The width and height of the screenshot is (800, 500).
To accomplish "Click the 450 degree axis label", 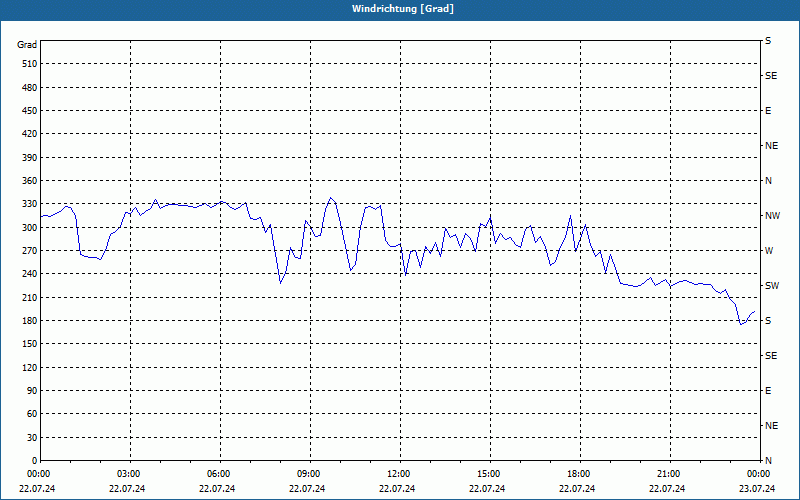I will pos(29,111).
